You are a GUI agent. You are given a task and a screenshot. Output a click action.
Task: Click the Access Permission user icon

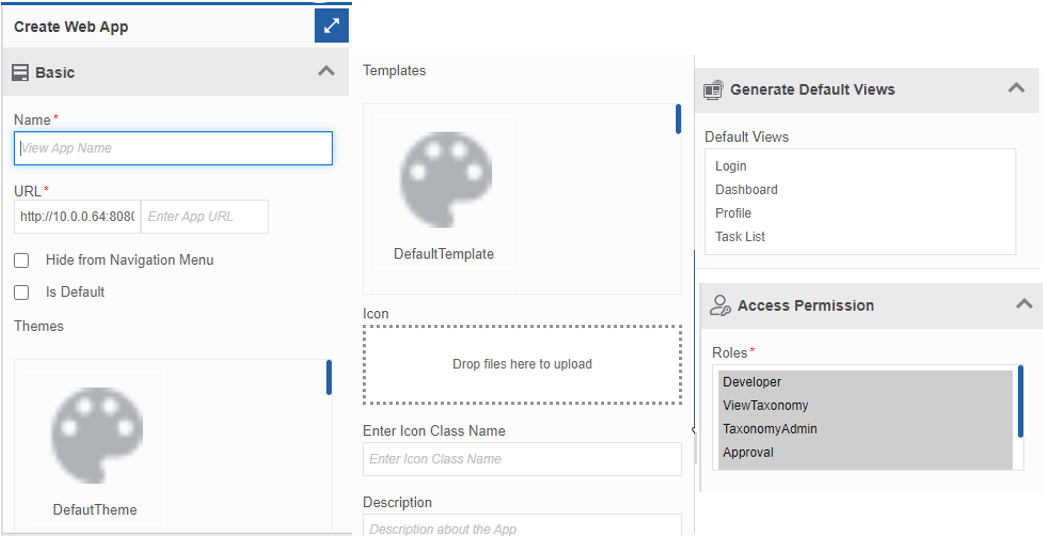tap(720, 305)
